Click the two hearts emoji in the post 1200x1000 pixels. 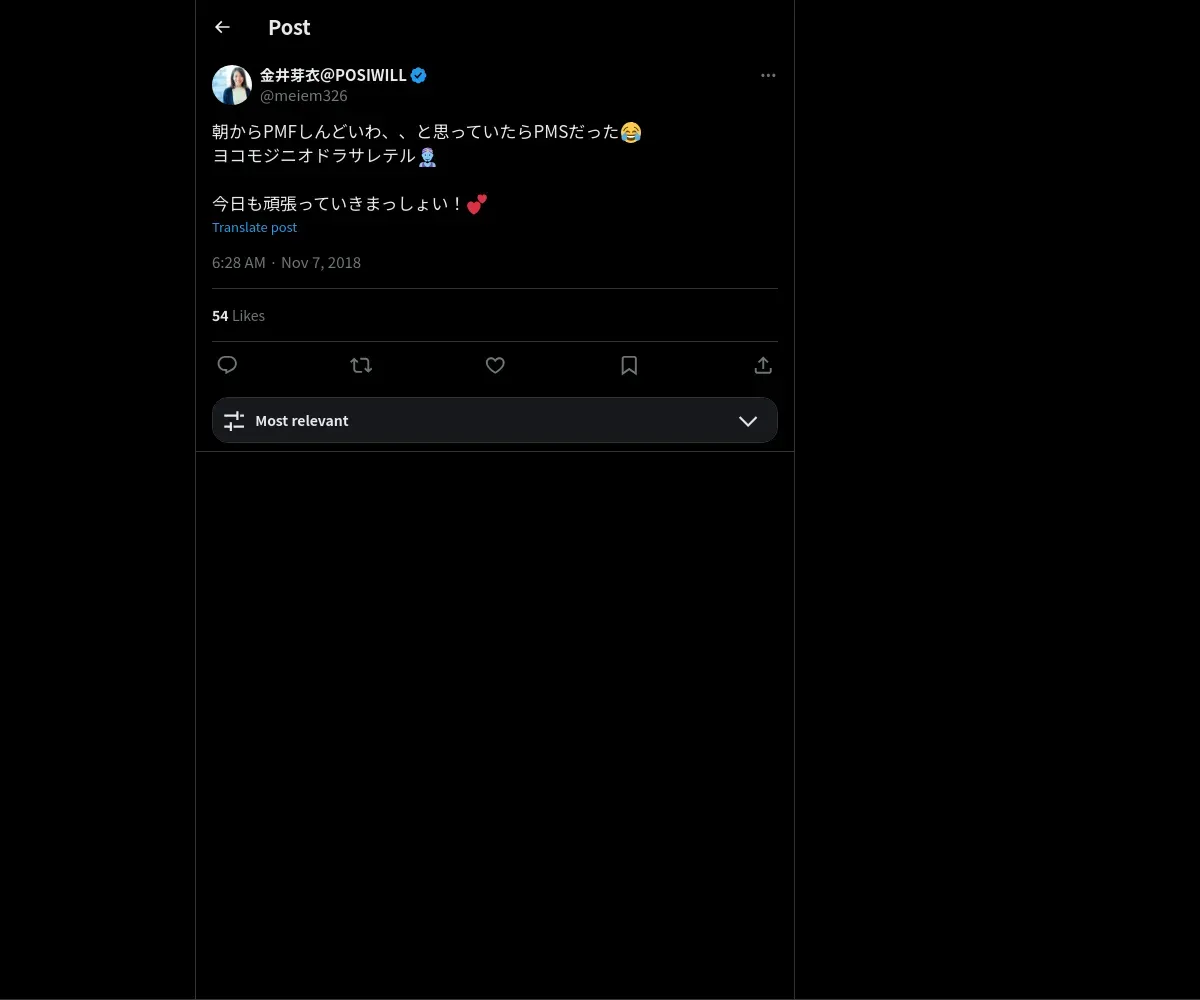[477, 204]
